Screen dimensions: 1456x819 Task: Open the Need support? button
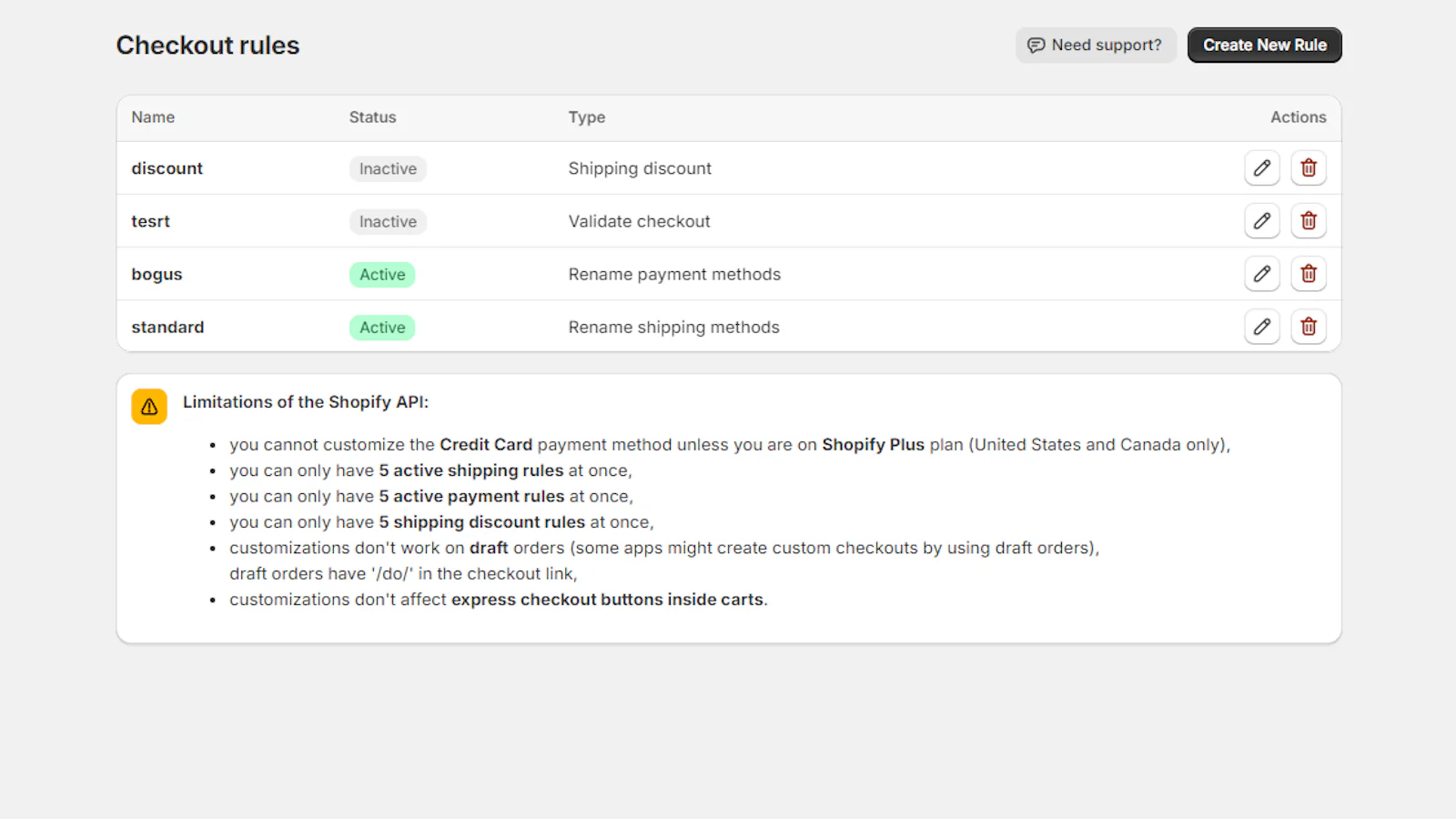tap(1096, 45)
